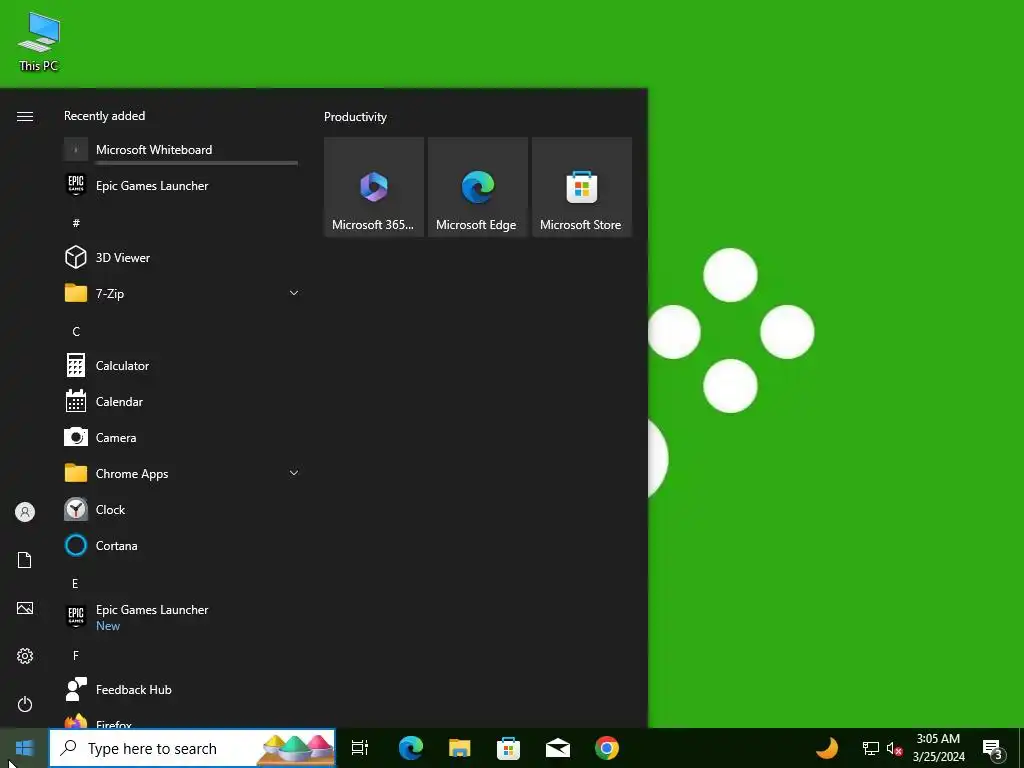
Task: Open 3D Viewer app
Action: (180, 257)
